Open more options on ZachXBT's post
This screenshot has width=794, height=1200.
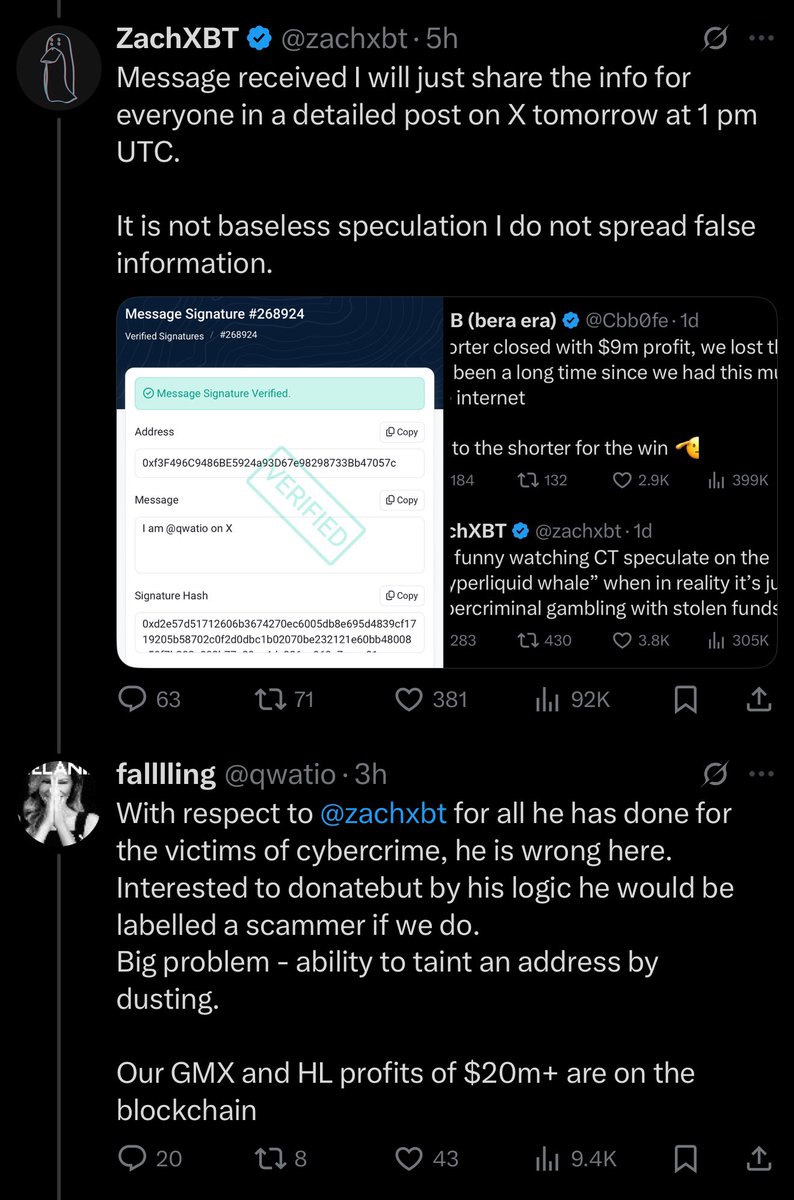[762, 39]
